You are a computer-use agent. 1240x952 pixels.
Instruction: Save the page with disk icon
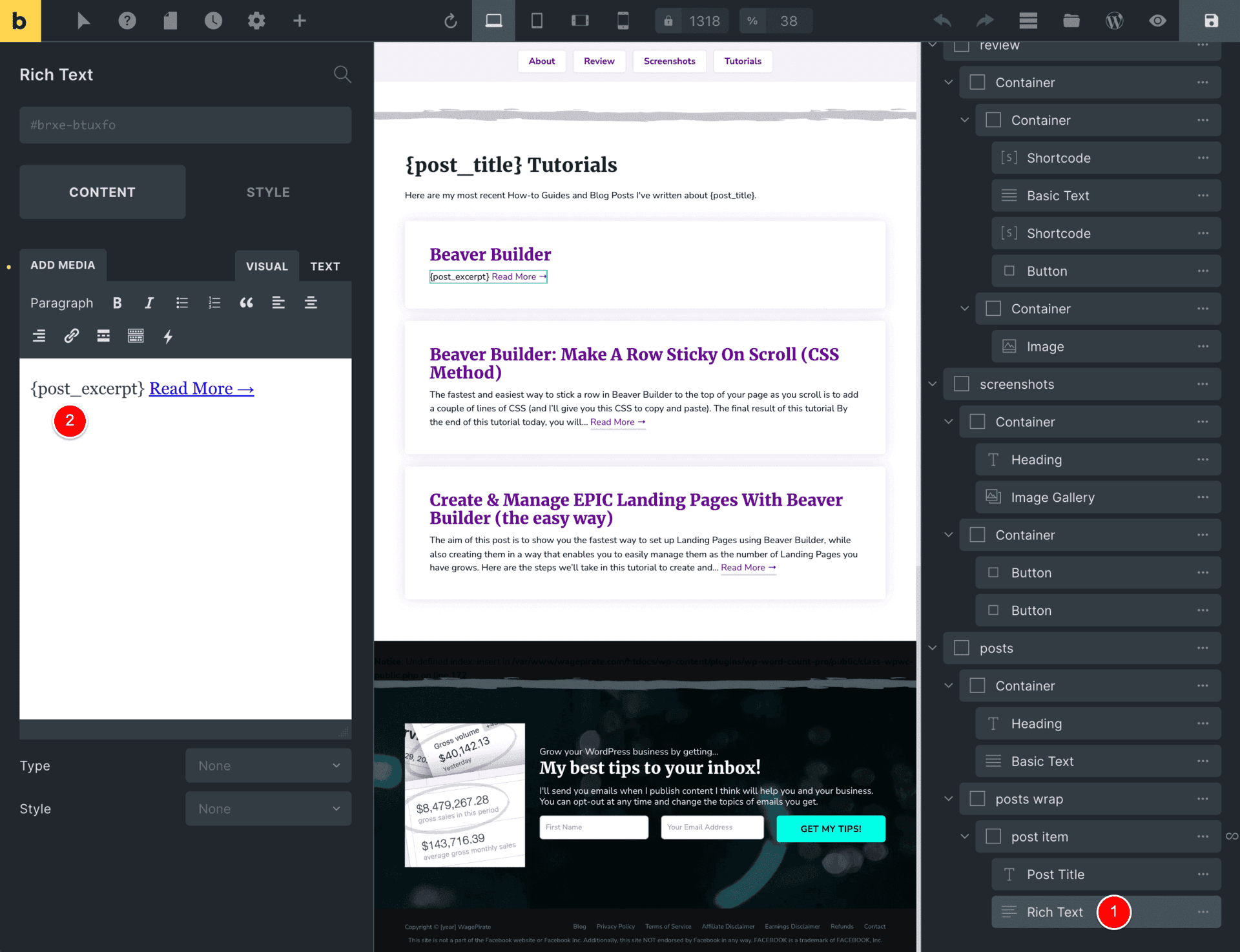[1211, 21]
